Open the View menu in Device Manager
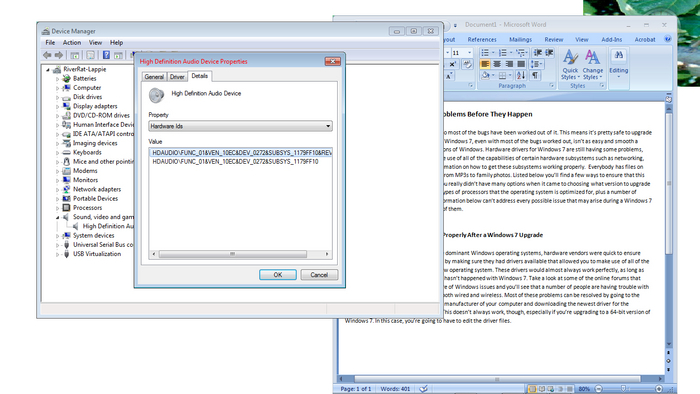This screenshot has width=700, height=394. 96,42
